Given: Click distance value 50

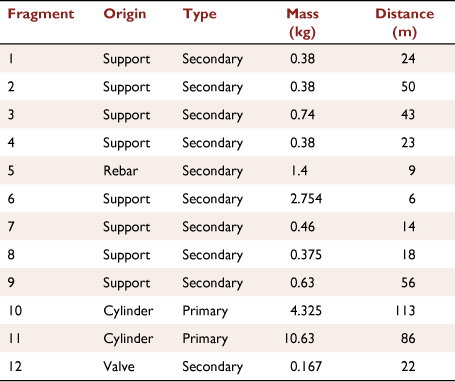Looking at the screenshot, I should tap(408, 87).
